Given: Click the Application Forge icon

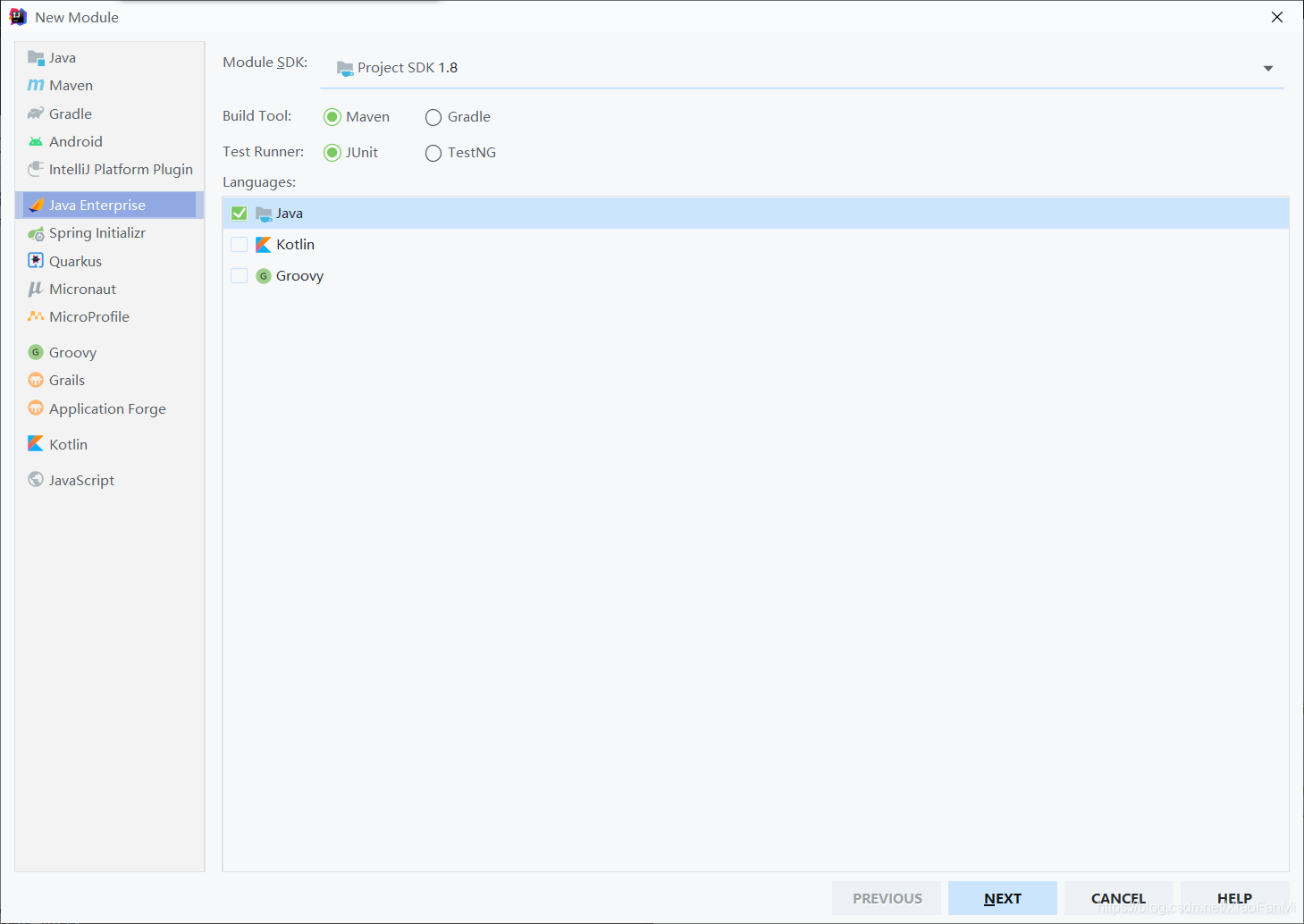Looking at the screenshot, I should 36,408.
